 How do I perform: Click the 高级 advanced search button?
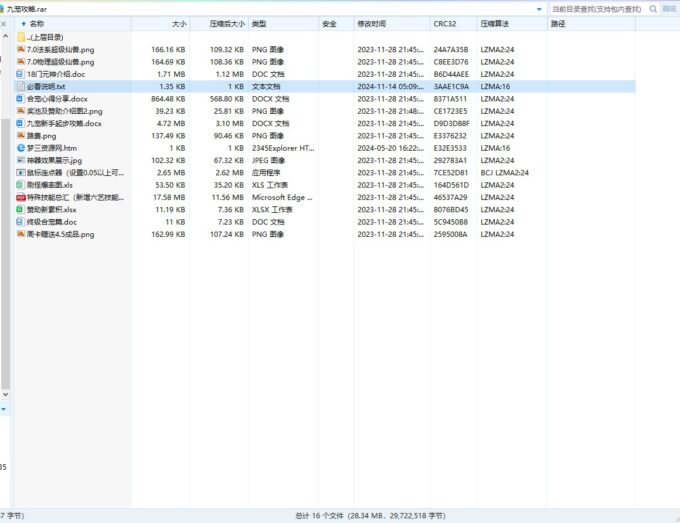[669, 8]
